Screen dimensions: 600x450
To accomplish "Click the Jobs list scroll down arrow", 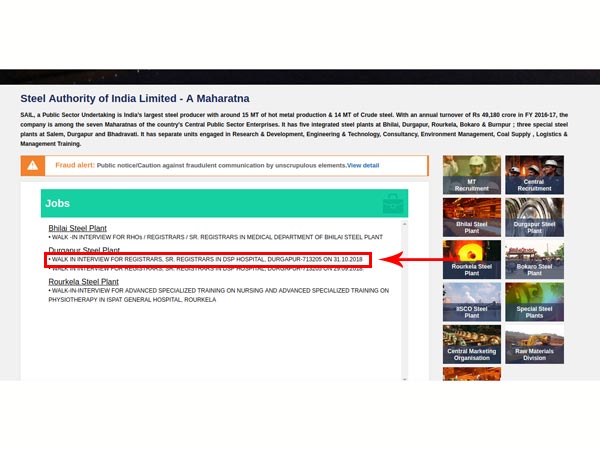I will pos(404,378).
